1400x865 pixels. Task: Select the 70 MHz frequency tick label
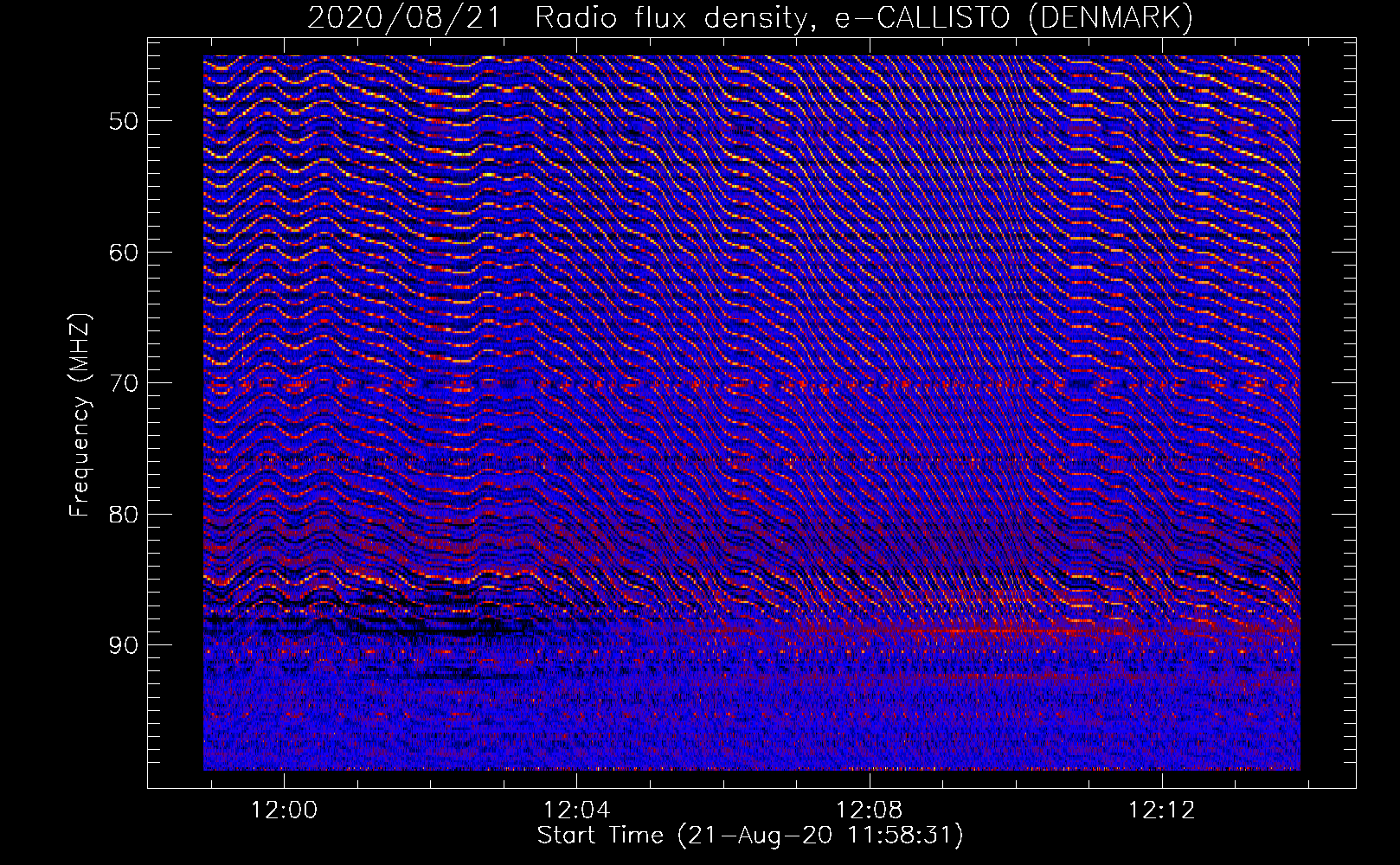[x=124, y=383]
